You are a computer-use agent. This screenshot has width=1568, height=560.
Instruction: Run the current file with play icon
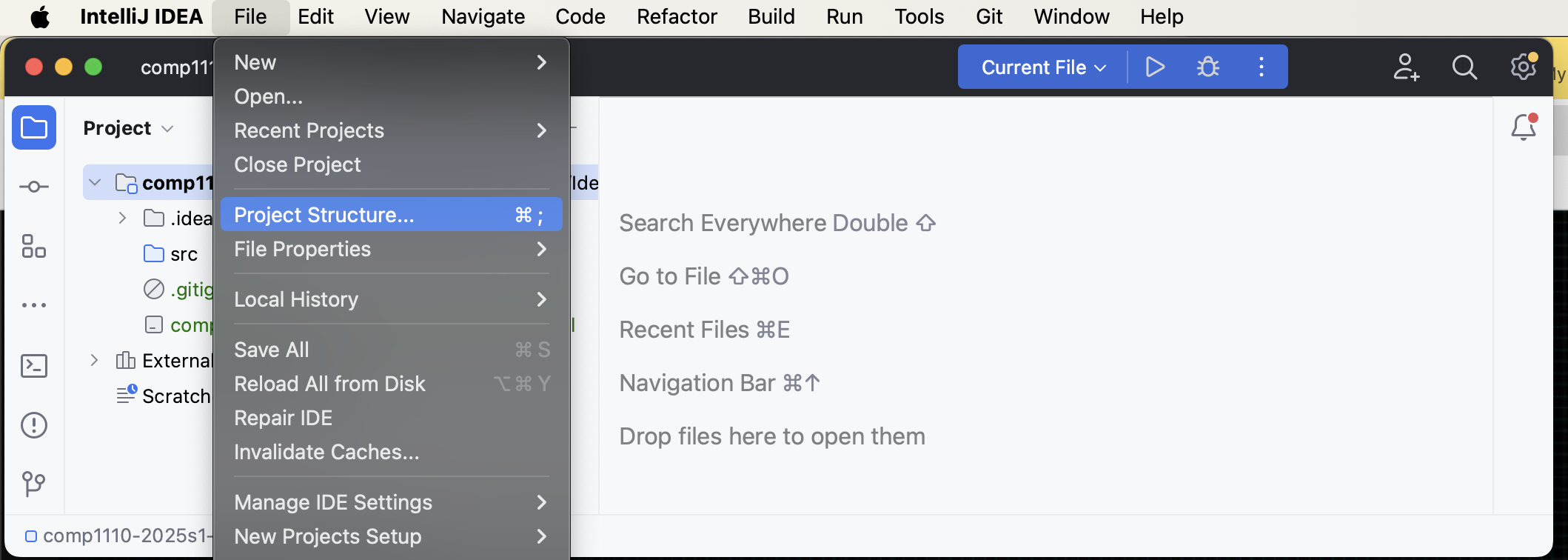[x=1154, y=67]
